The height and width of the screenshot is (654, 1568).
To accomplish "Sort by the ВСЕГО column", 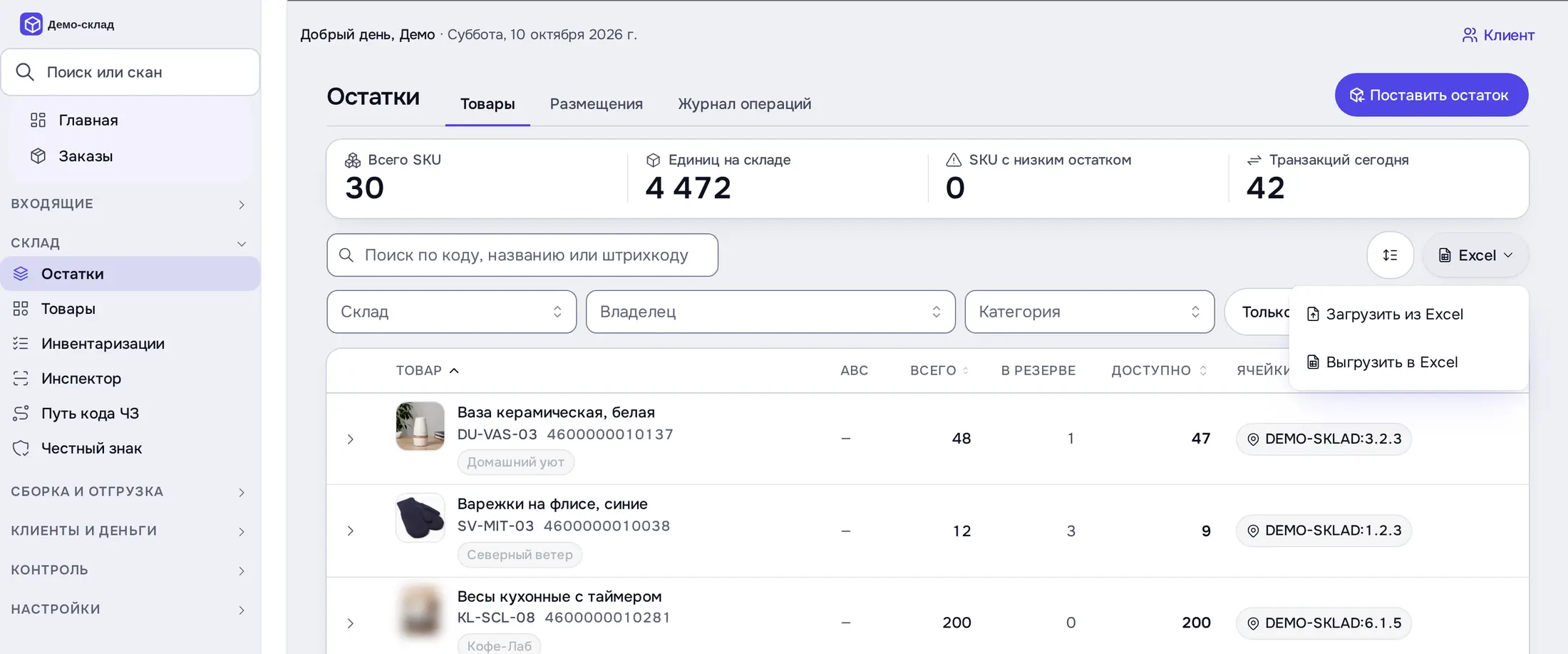I will (x=939, y=370).
